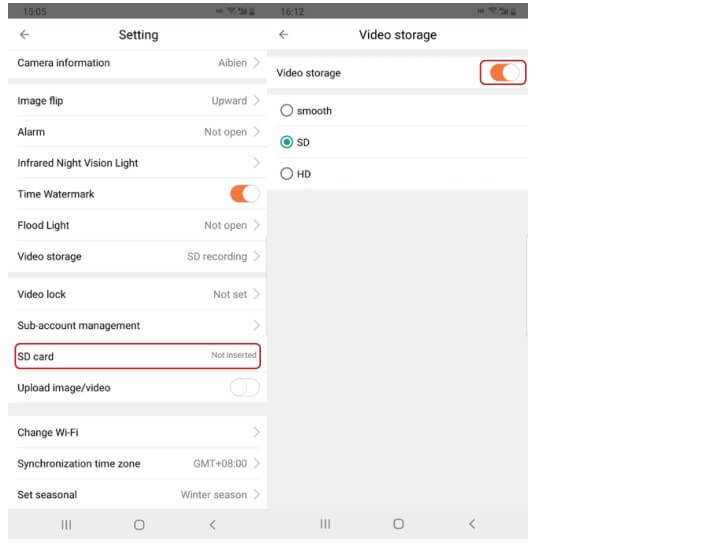Screen dimensions: 718x545
Task: Tap back arrow on Video storage screen
Action: [283, 35]
